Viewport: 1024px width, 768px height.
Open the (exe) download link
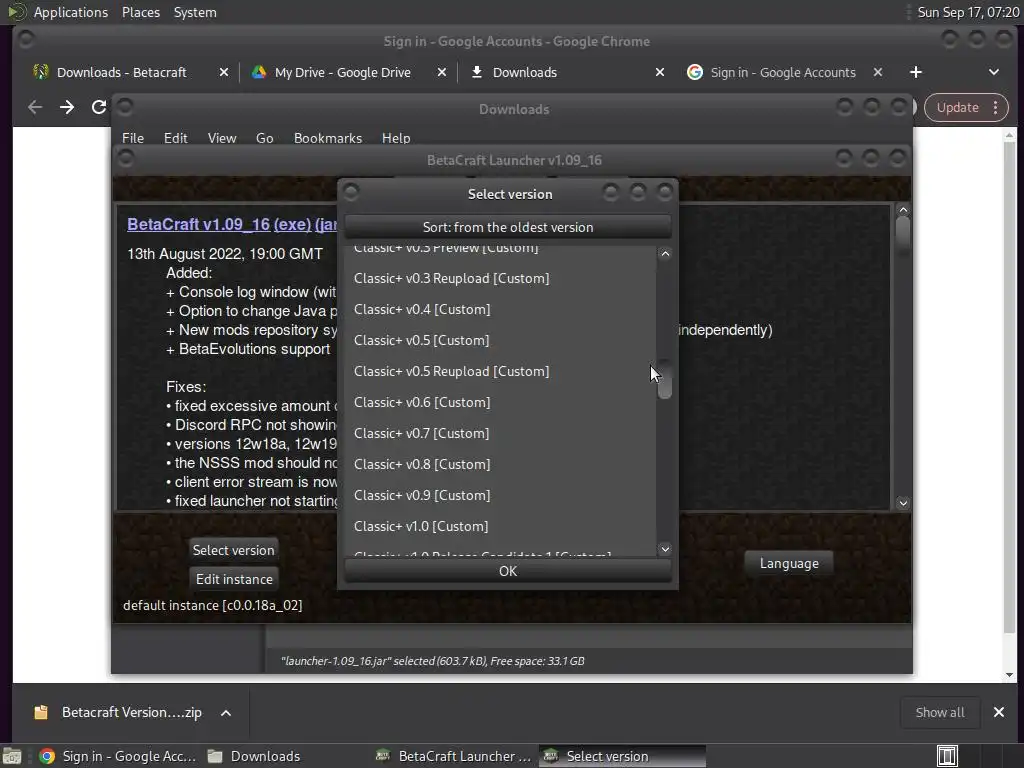coord(293,224)
